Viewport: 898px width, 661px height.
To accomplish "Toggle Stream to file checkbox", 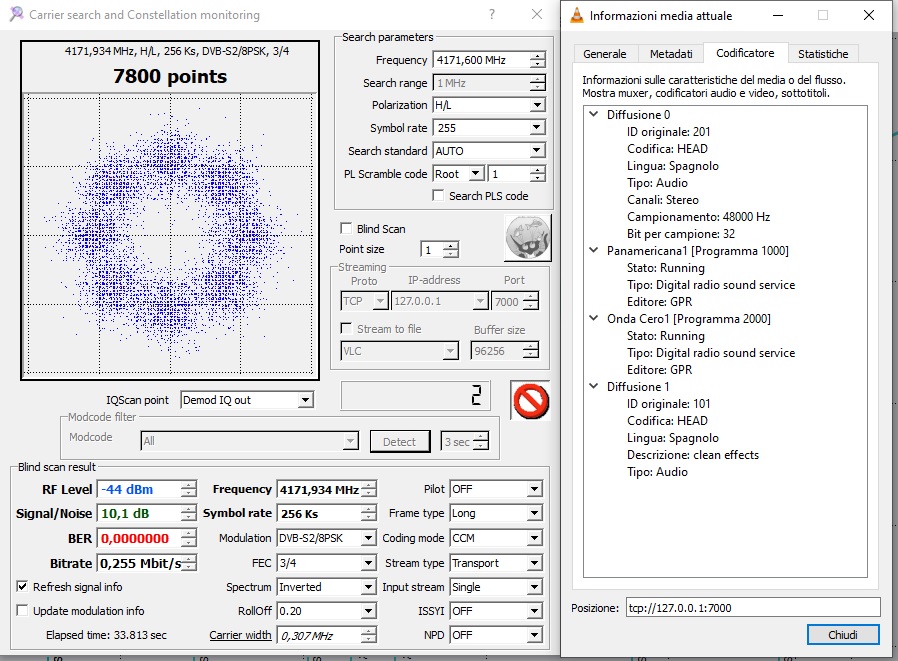I will [346, 329].
